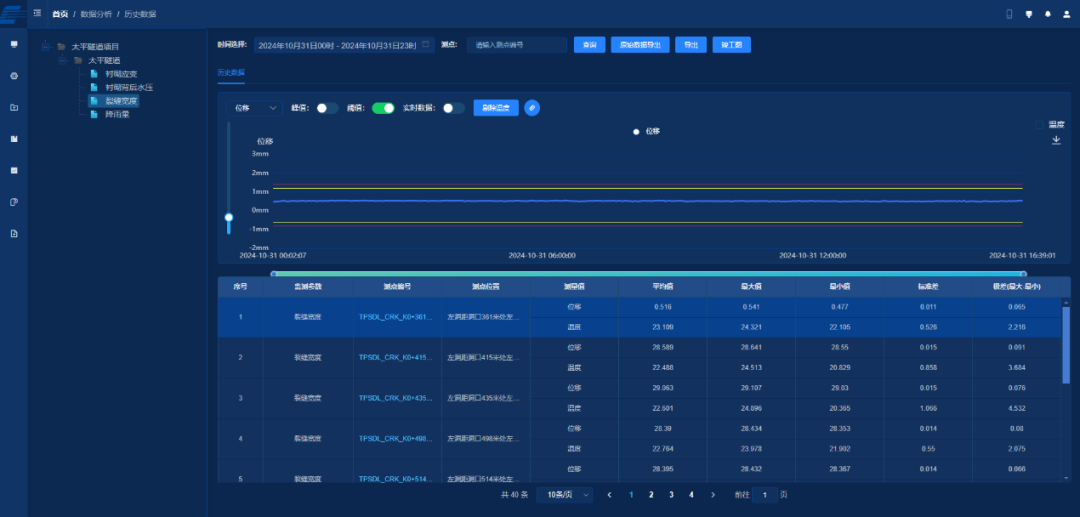1080x517 pixels.
Task: Check the 温度 checkbox
Action: click(1039, 125)
